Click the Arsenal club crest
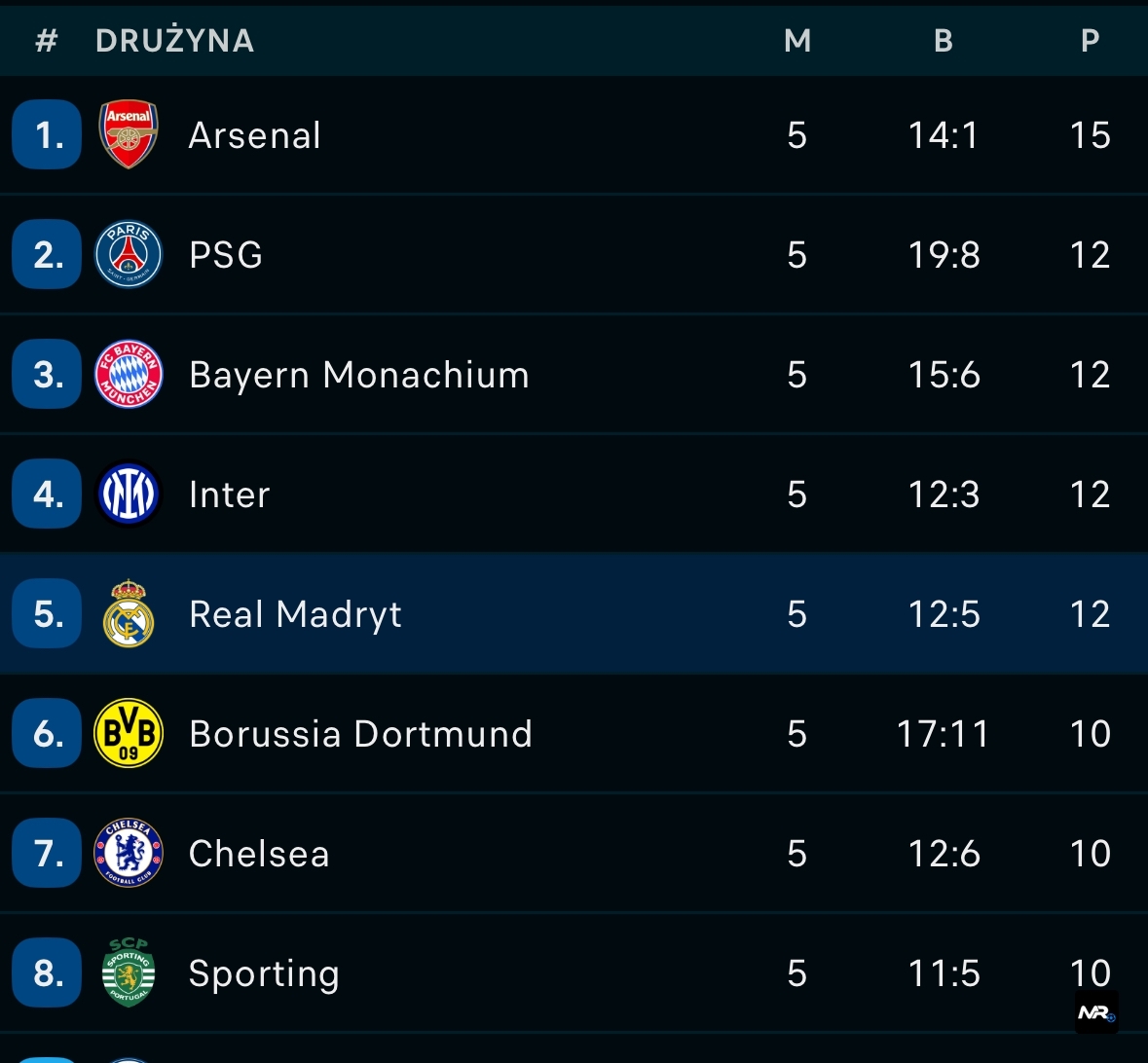 coord(128,134)
